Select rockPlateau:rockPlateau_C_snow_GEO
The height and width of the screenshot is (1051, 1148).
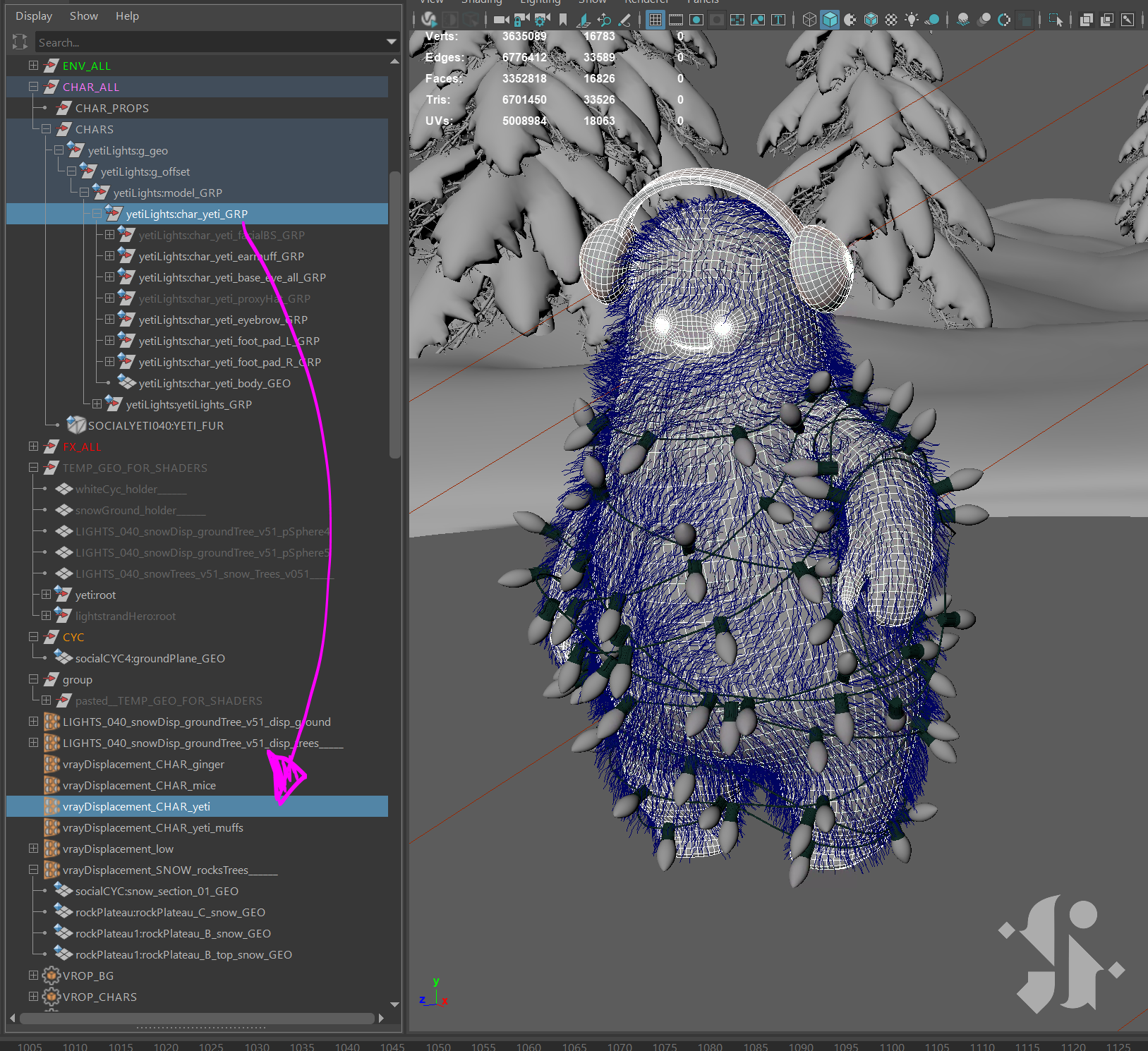pyautogui.click(x=170, y=912)
